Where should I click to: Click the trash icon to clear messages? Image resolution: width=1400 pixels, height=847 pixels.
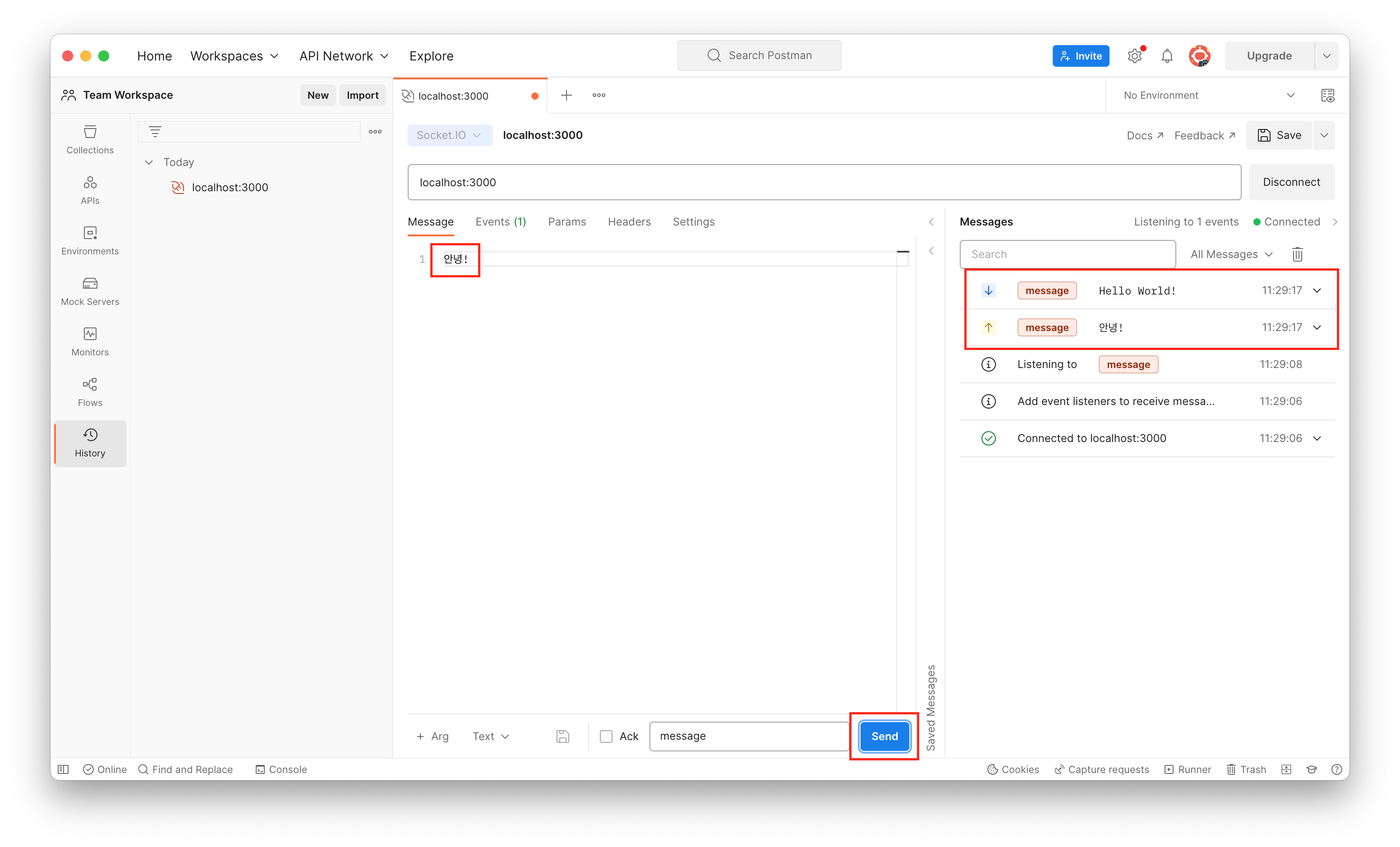tap(1297, 254)
